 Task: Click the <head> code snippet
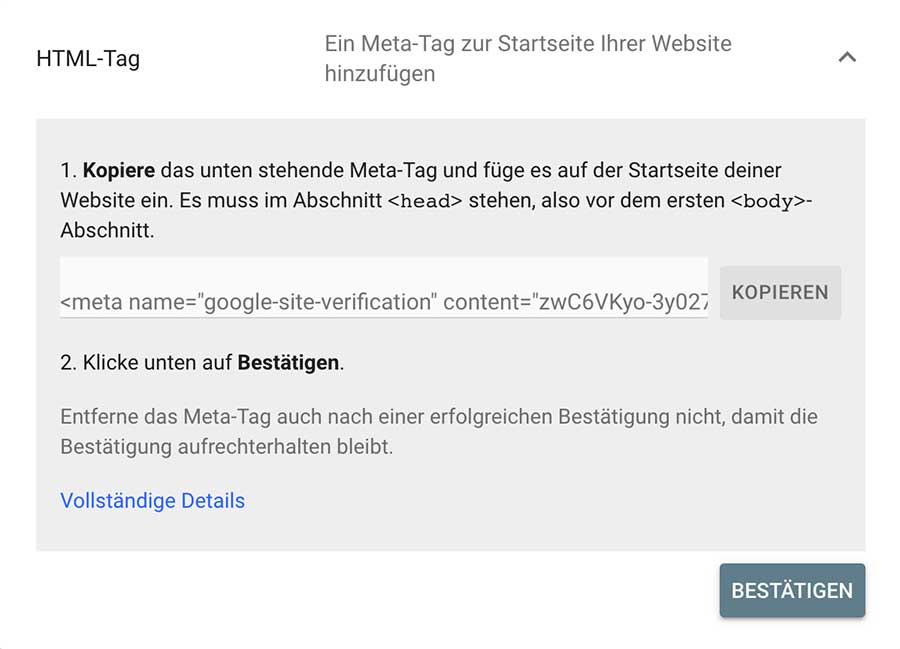pyautogui.click(x=425, y=201)
